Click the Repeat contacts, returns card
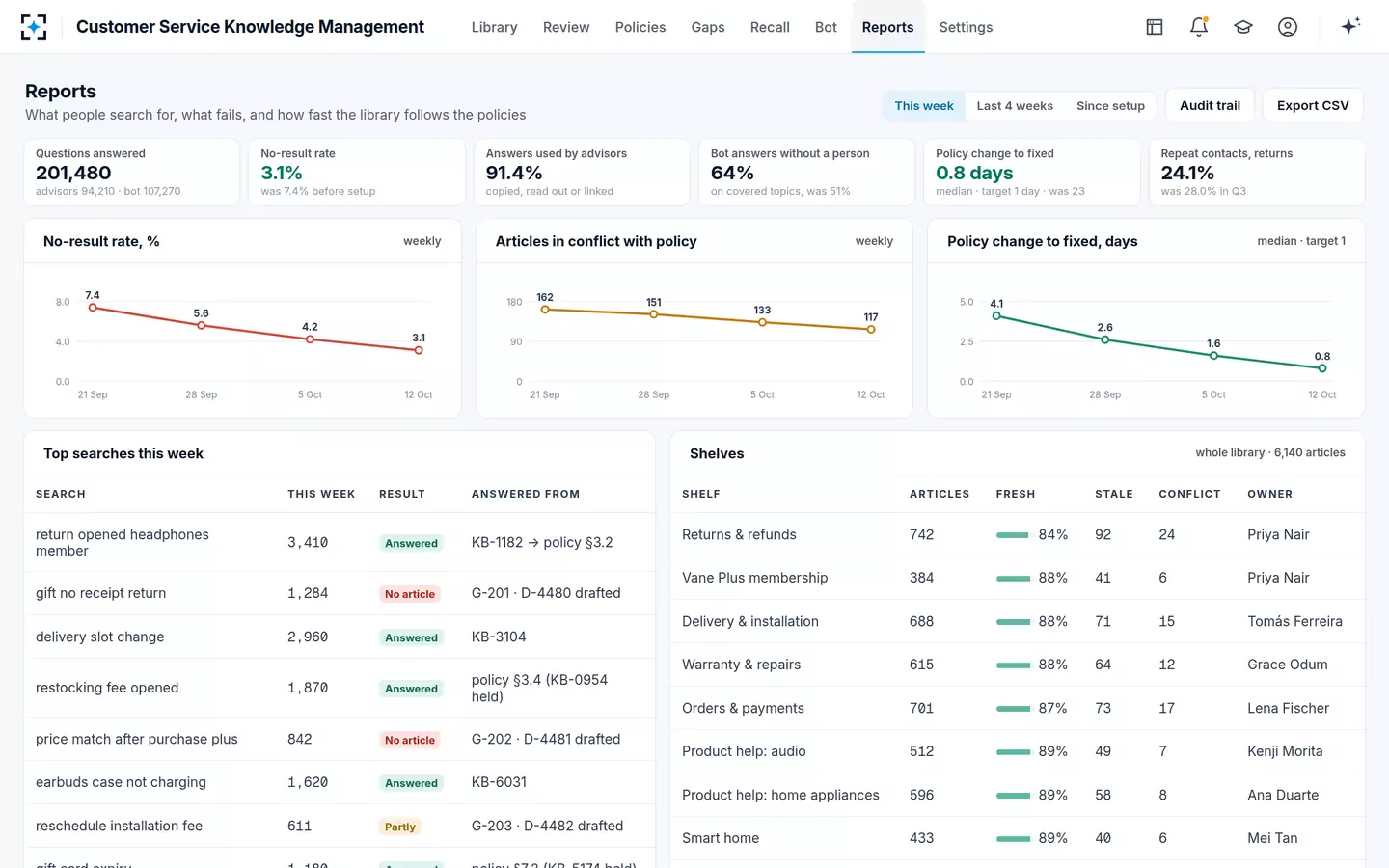 [1257, 173]
